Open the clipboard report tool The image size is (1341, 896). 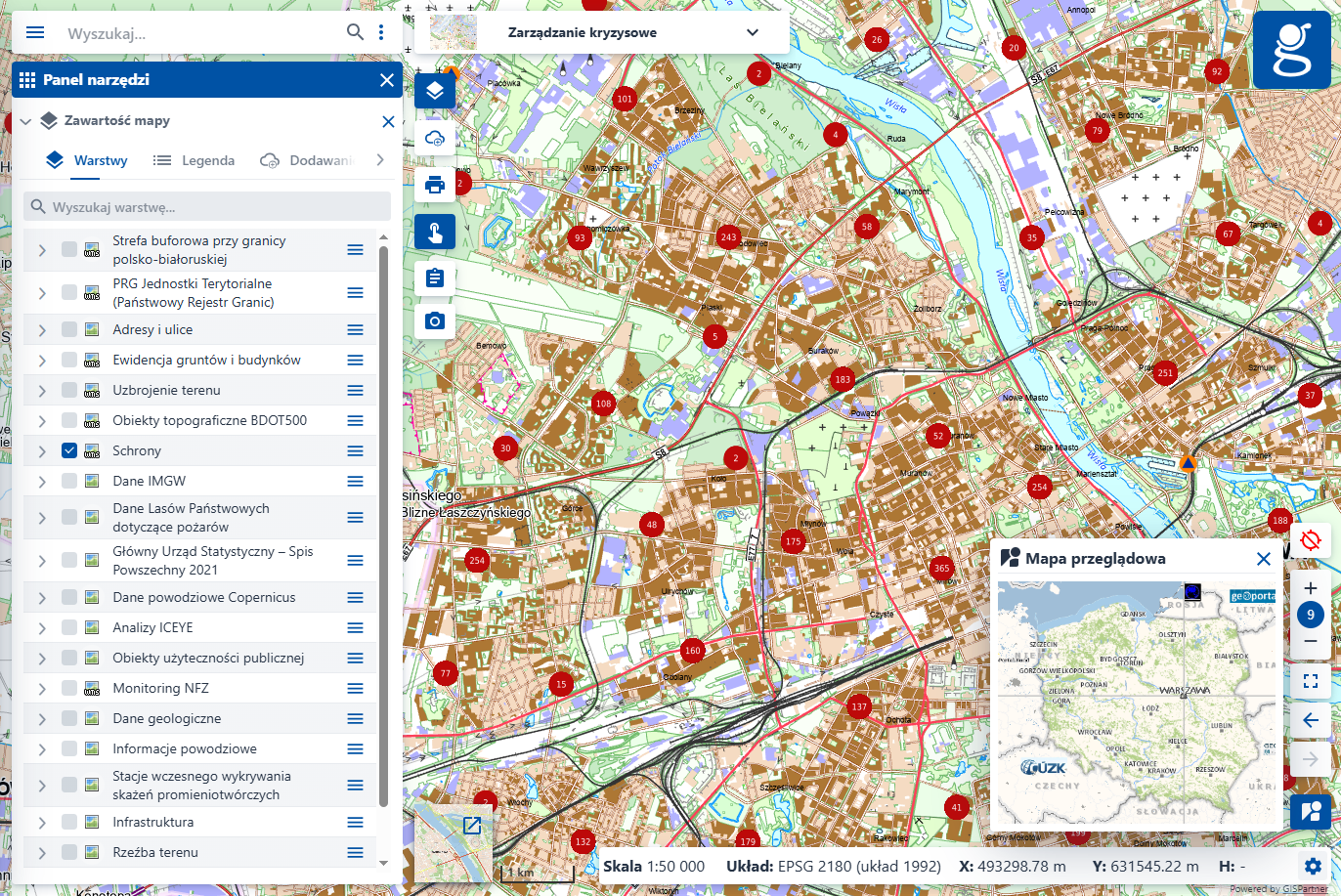click(x=435, y=278)
